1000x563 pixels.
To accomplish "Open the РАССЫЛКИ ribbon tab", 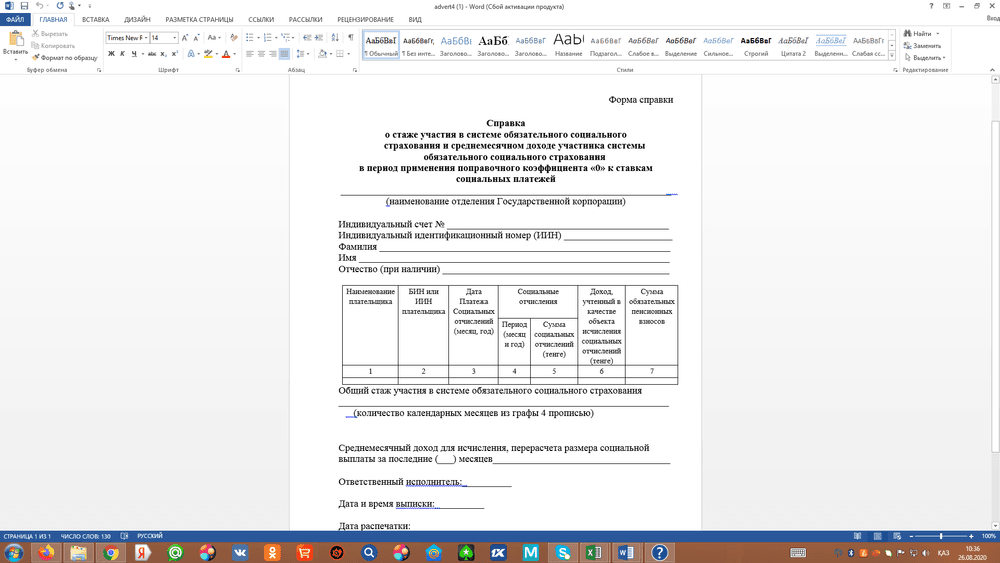I will point(305,19).
